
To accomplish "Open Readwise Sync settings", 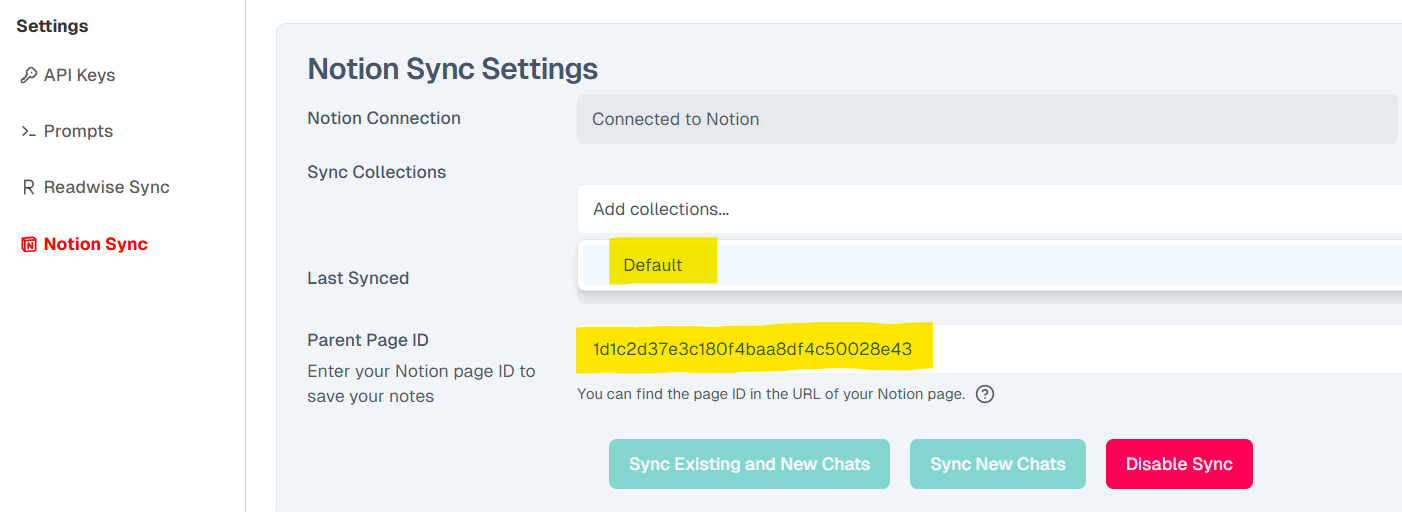I will click(107, 187).
